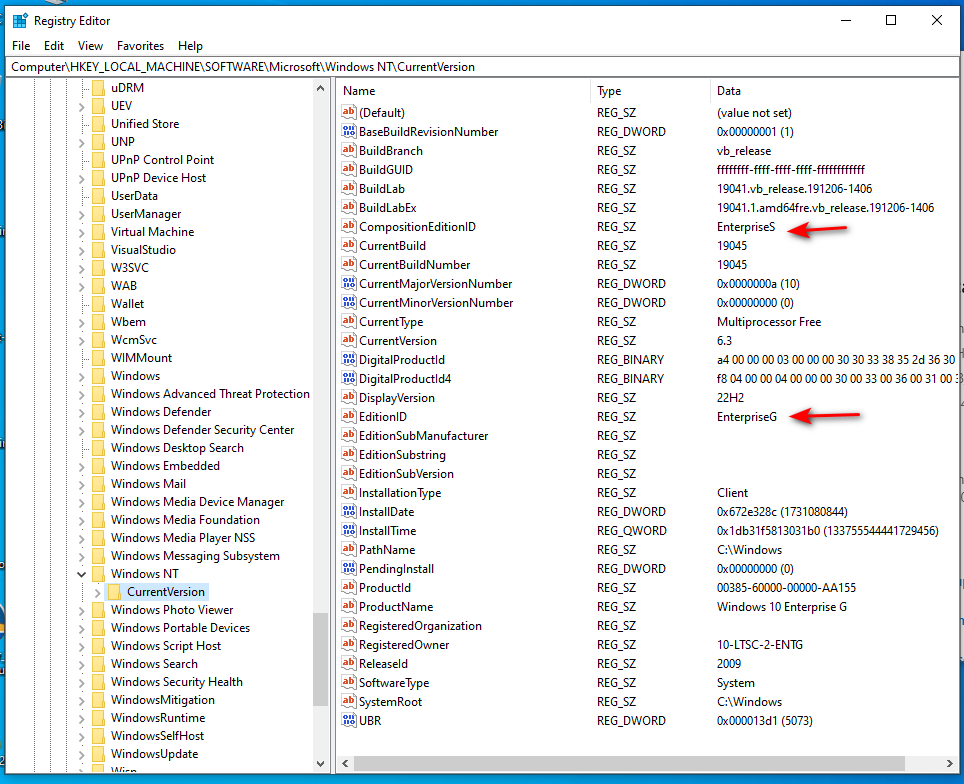Click the string icon next to ProductName

point(349,606)
